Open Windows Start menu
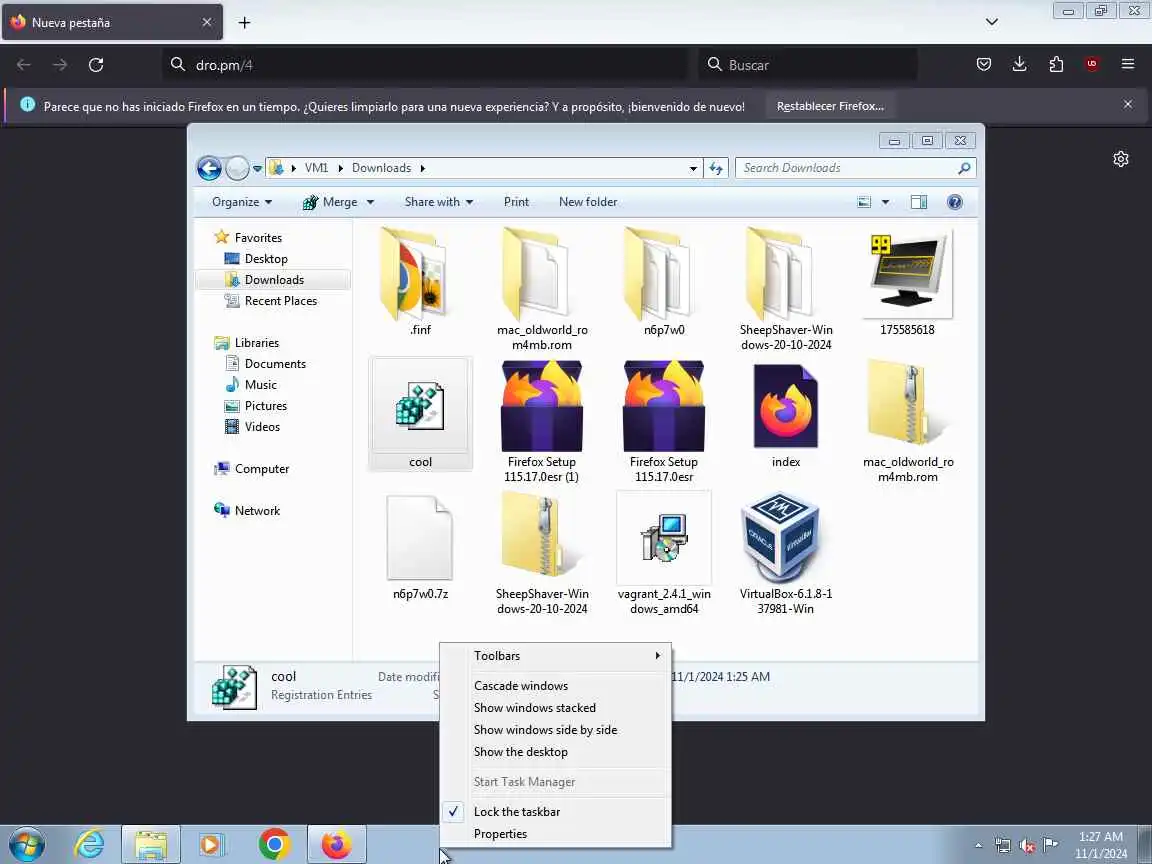This screenshot has width=1152, height=864. point(26,845)
